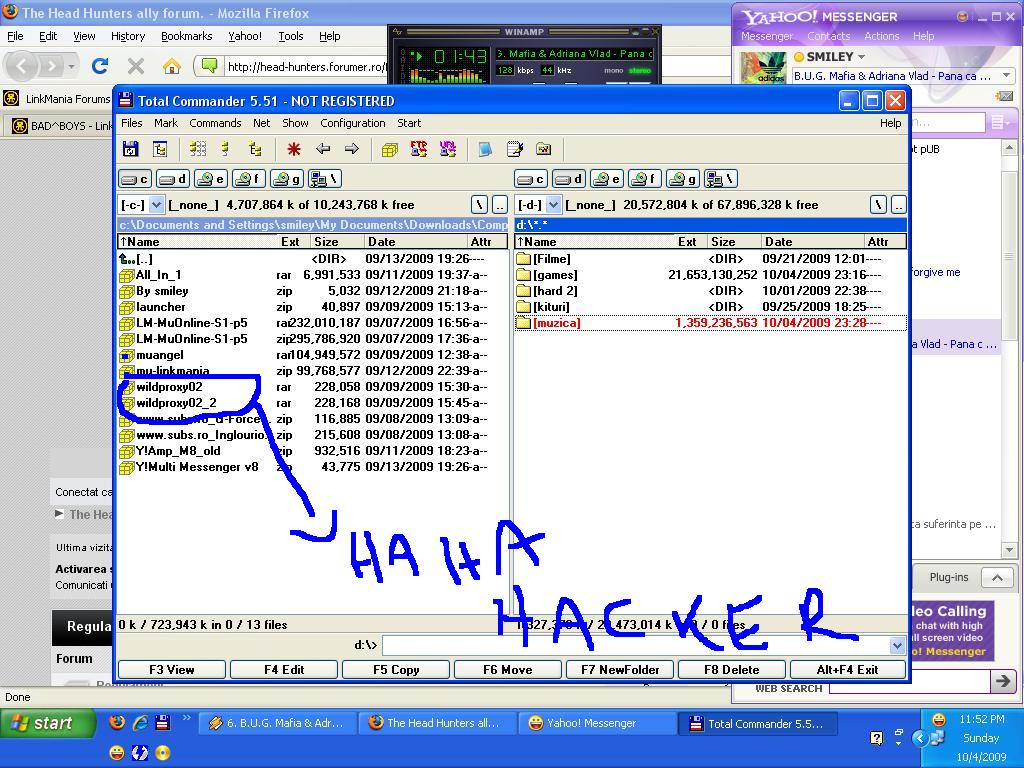Screen dimensions: 1024x768
Task: Click the yellow Pack files icon
Action: coord(390,150)
